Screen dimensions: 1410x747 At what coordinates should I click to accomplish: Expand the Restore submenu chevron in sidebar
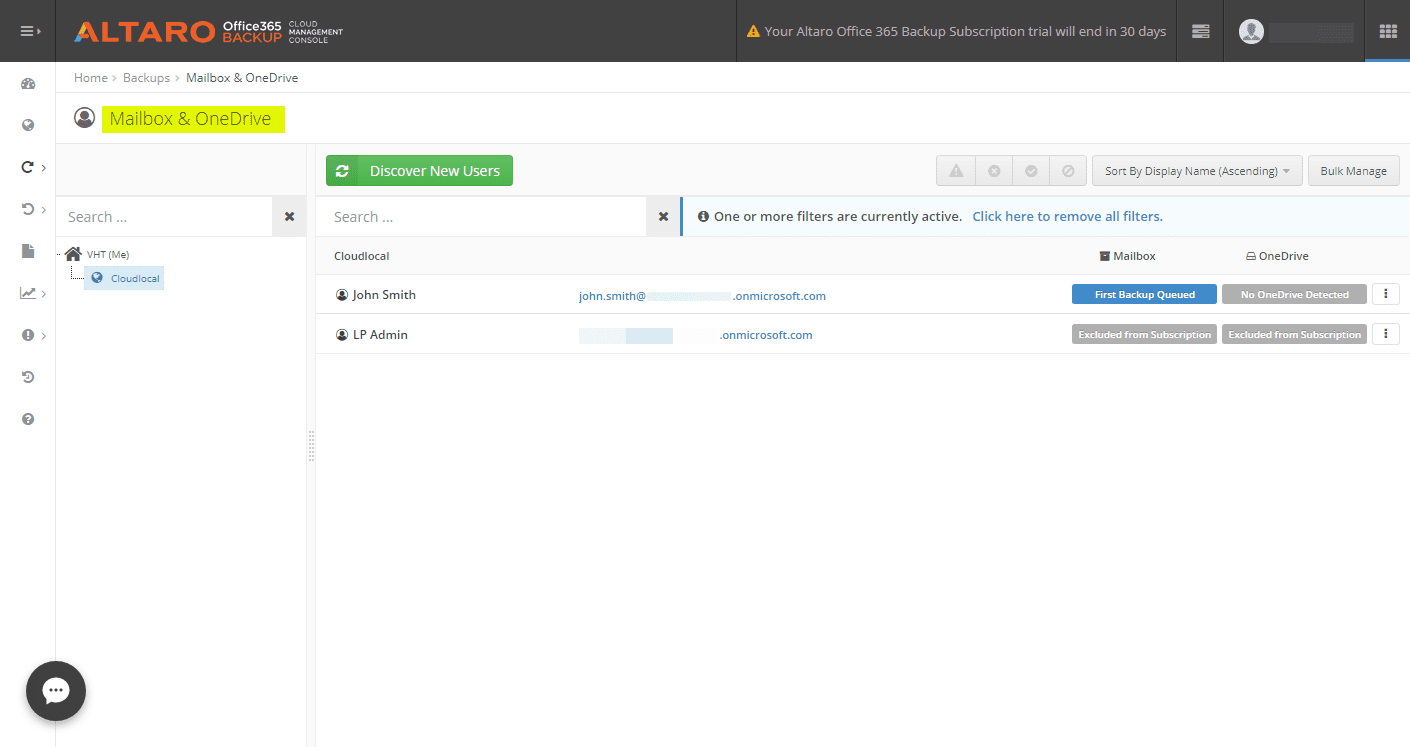click(45, 210)
